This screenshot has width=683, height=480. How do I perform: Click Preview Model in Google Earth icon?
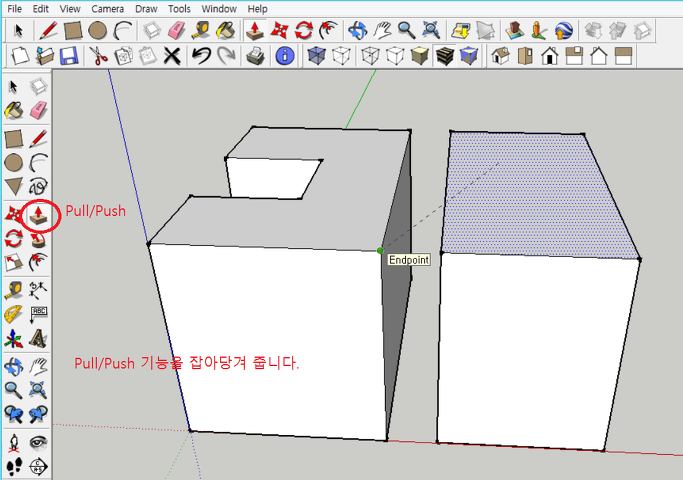564,30
